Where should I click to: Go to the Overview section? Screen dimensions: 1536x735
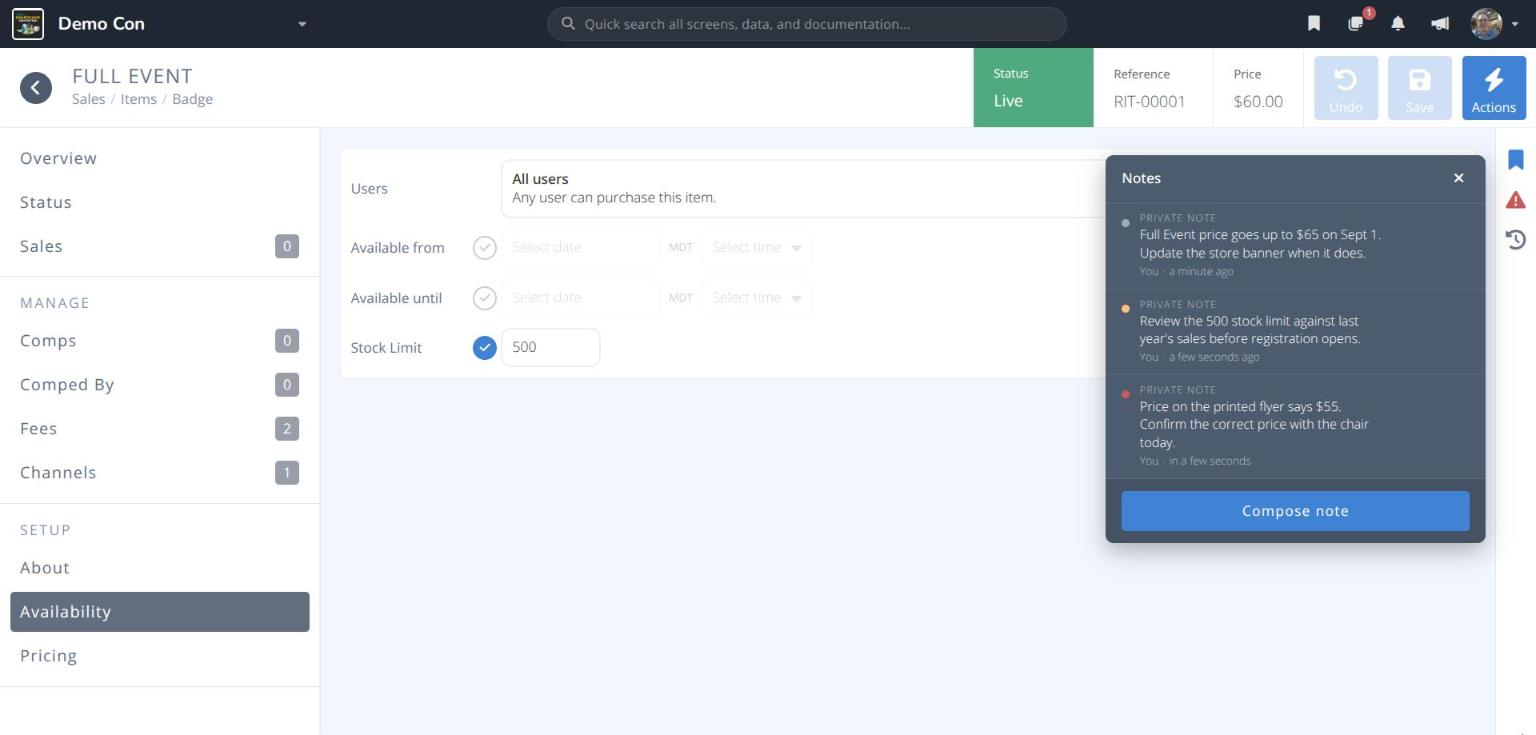point(160,158)
